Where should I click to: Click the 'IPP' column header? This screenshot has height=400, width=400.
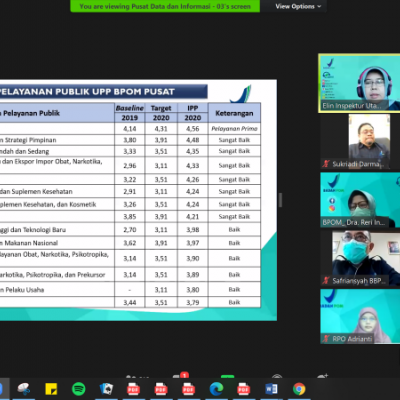point(193,108)
